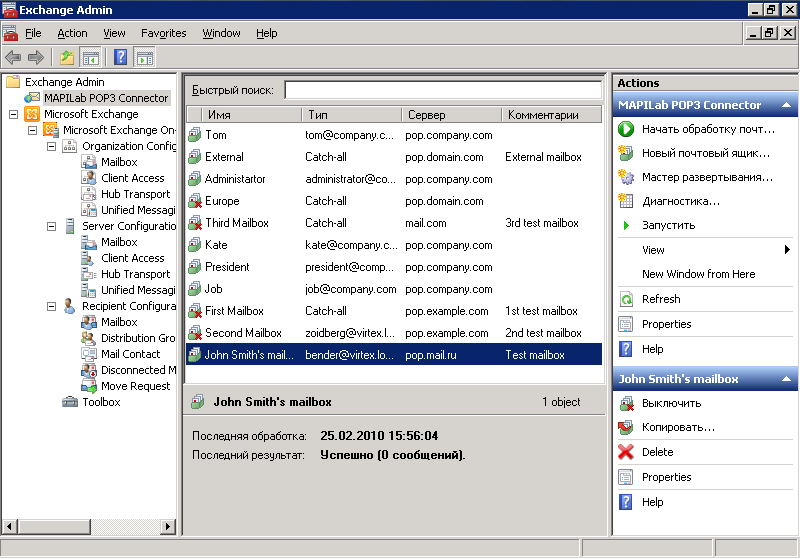Click the Mail Contact tree icon
Viewport: 800px width, 559px height.
(x=89, y=354)
